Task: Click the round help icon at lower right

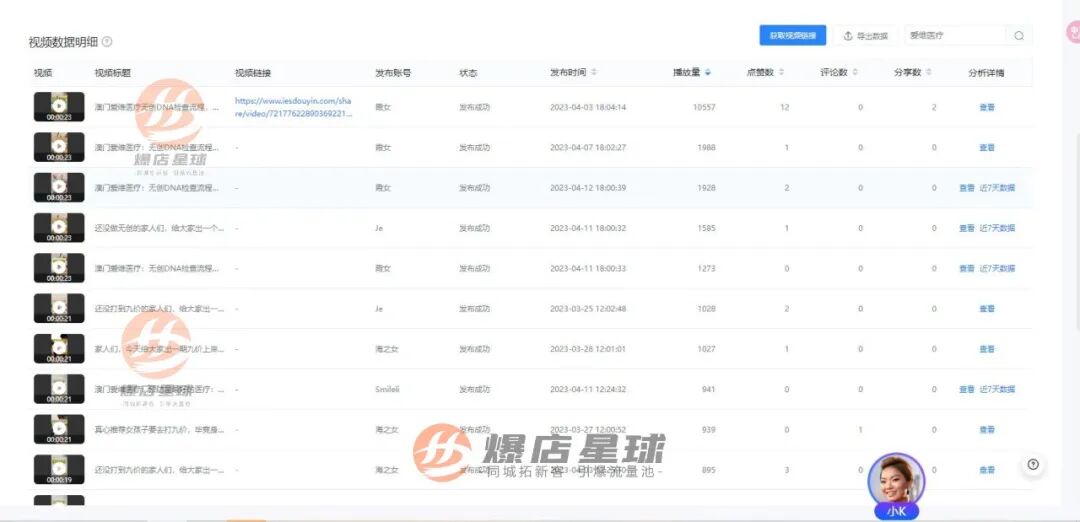Action: tap(1032, 464)
